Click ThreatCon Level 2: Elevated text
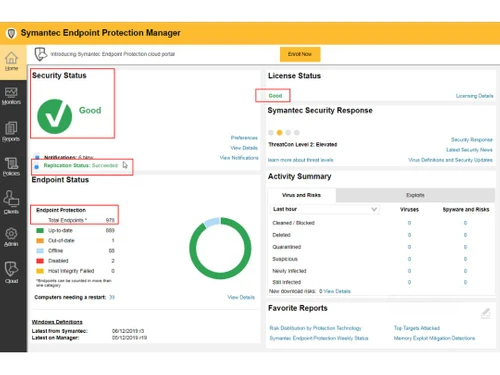Screen dimensions: 500x375 tap(303, 144)
